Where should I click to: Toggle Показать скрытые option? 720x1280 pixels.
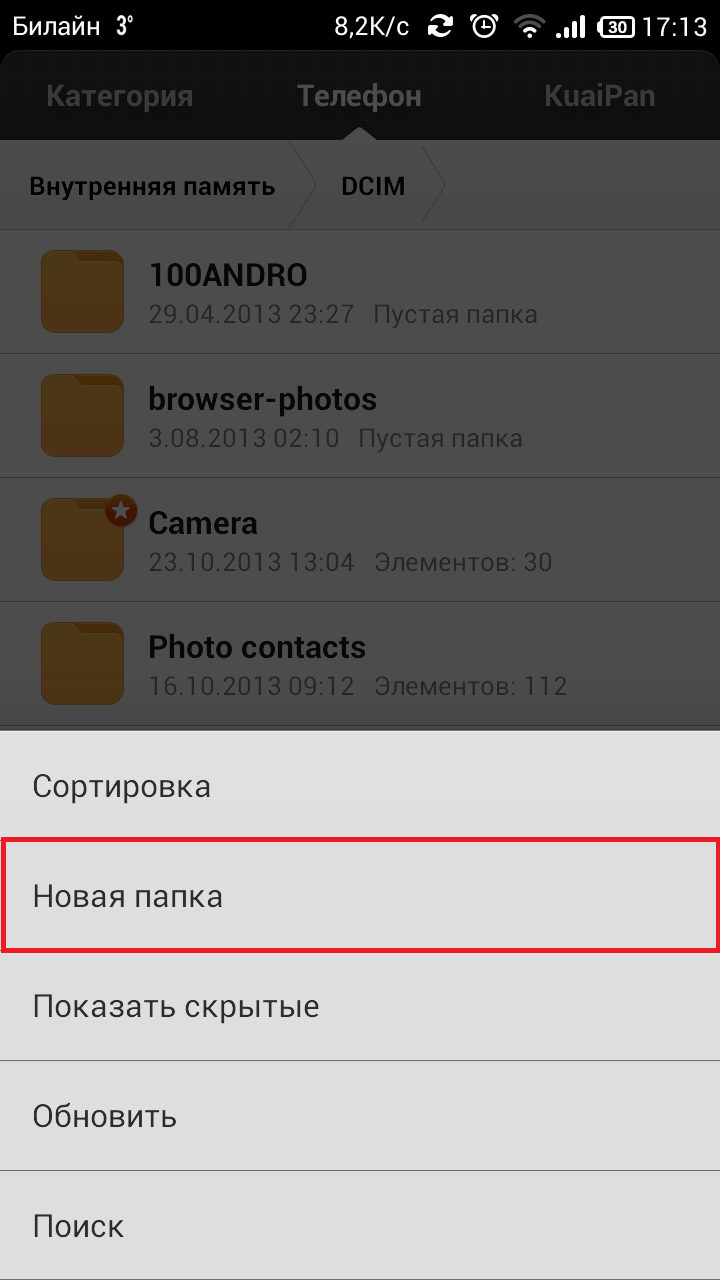(x=360, y=1006)
